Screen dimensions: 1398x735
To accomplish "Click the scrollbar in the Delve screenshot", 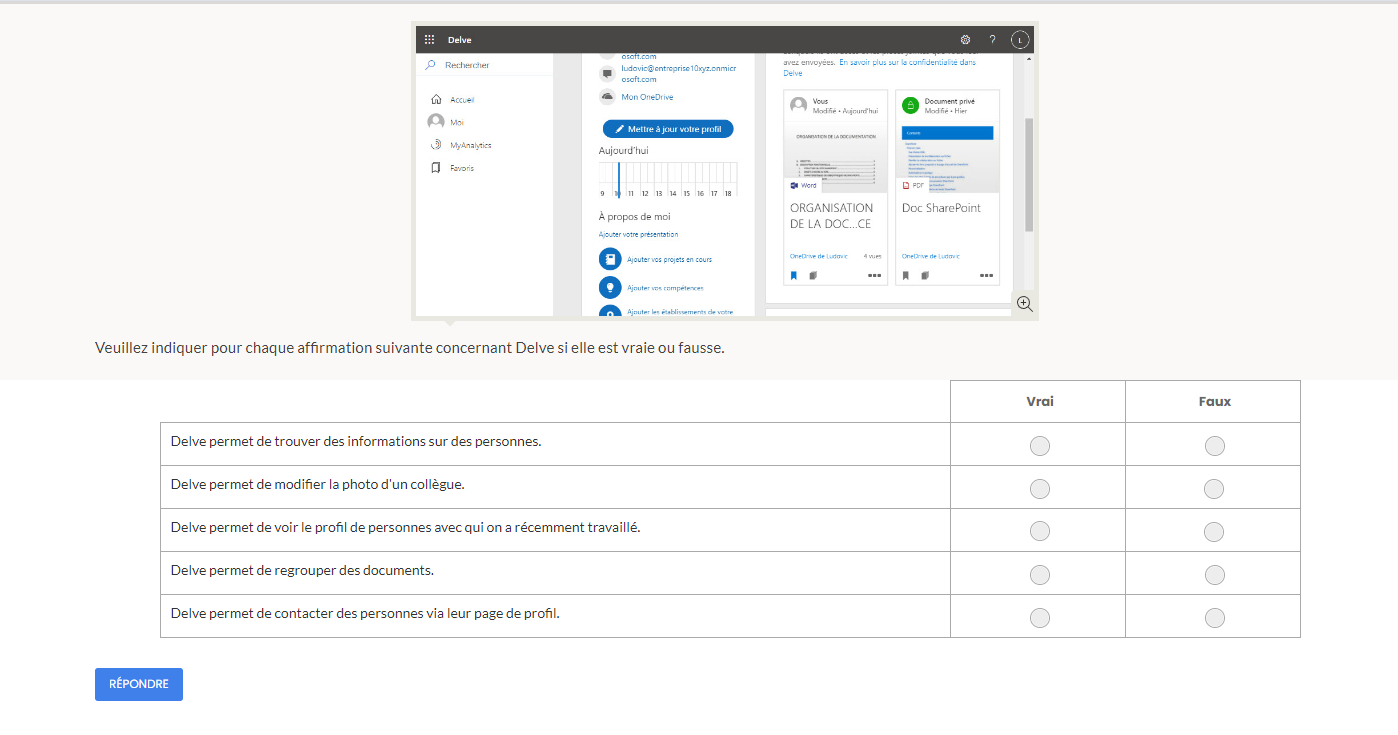I will [x=1029, y=174].
